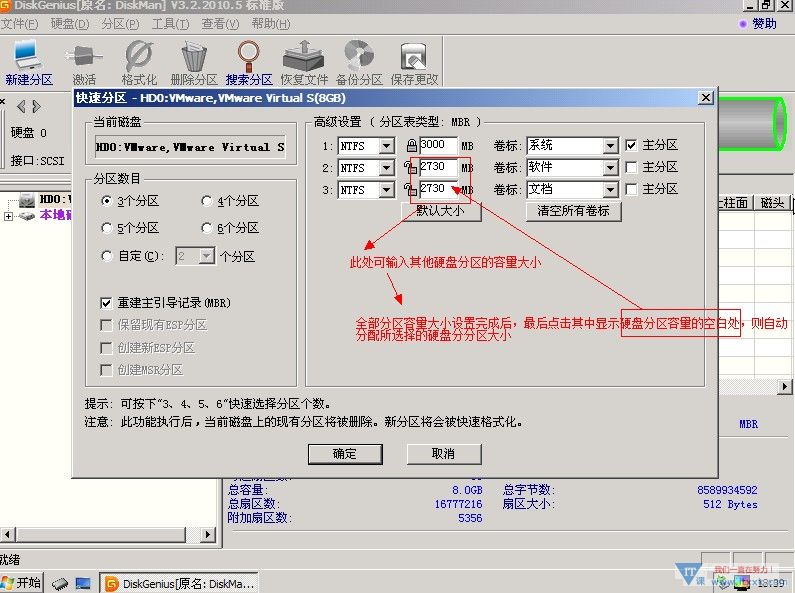Click the 赞助 icon in menu bar
Viewport: 795px width, 593px height.
pyautogui.click(x=743, y=24)
